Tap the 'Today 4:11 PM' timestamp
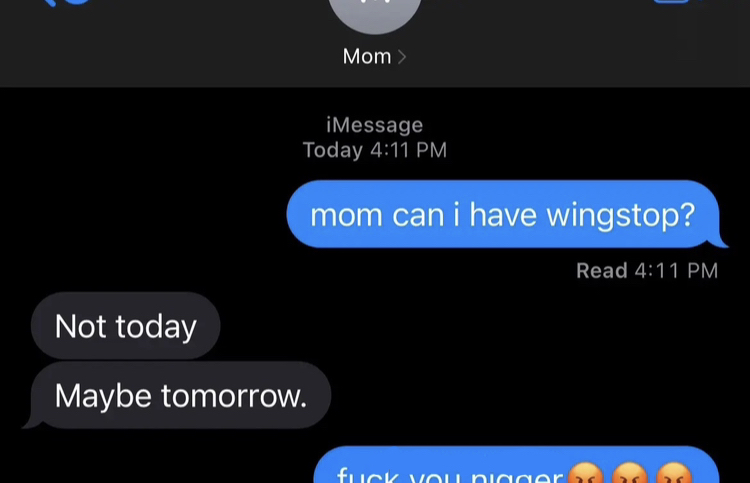The width and height of the screenshot is (750, 483). pos(375,150)
